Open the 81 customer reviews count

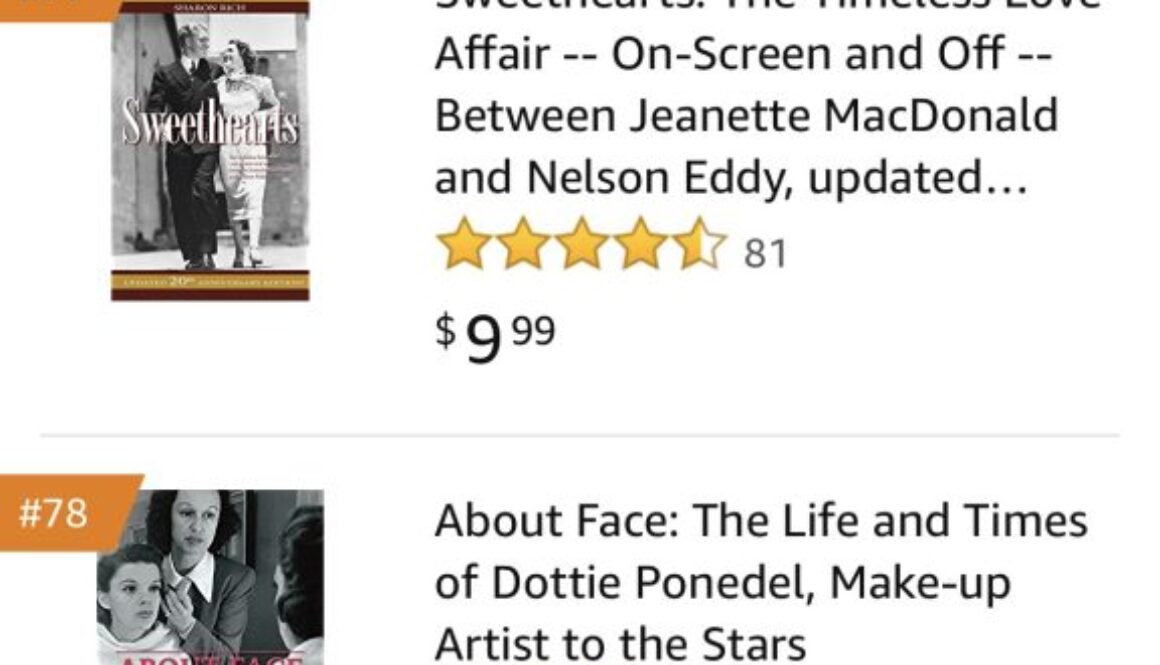coord(766,254)
